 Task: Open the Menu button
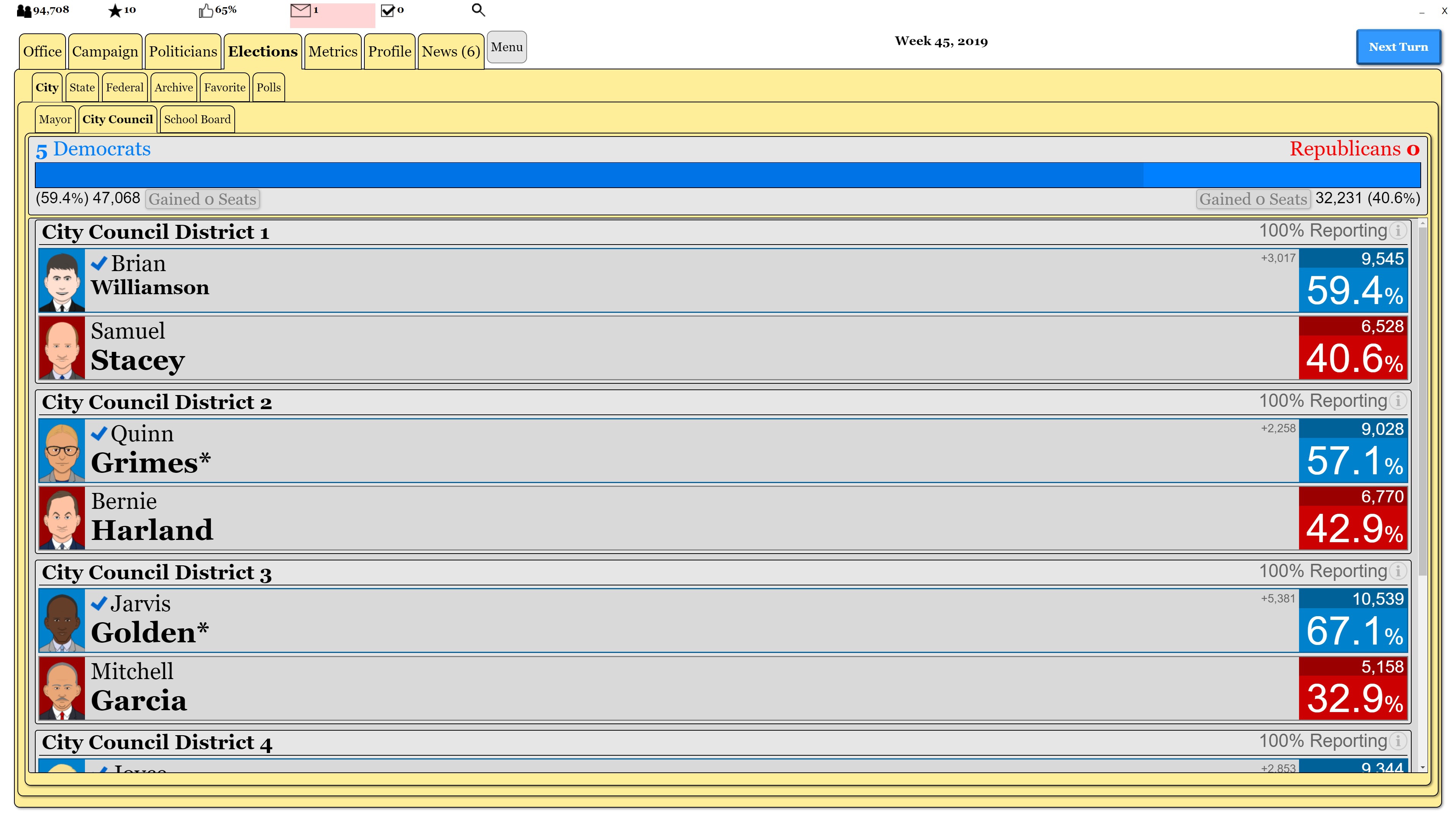[507, 47]
